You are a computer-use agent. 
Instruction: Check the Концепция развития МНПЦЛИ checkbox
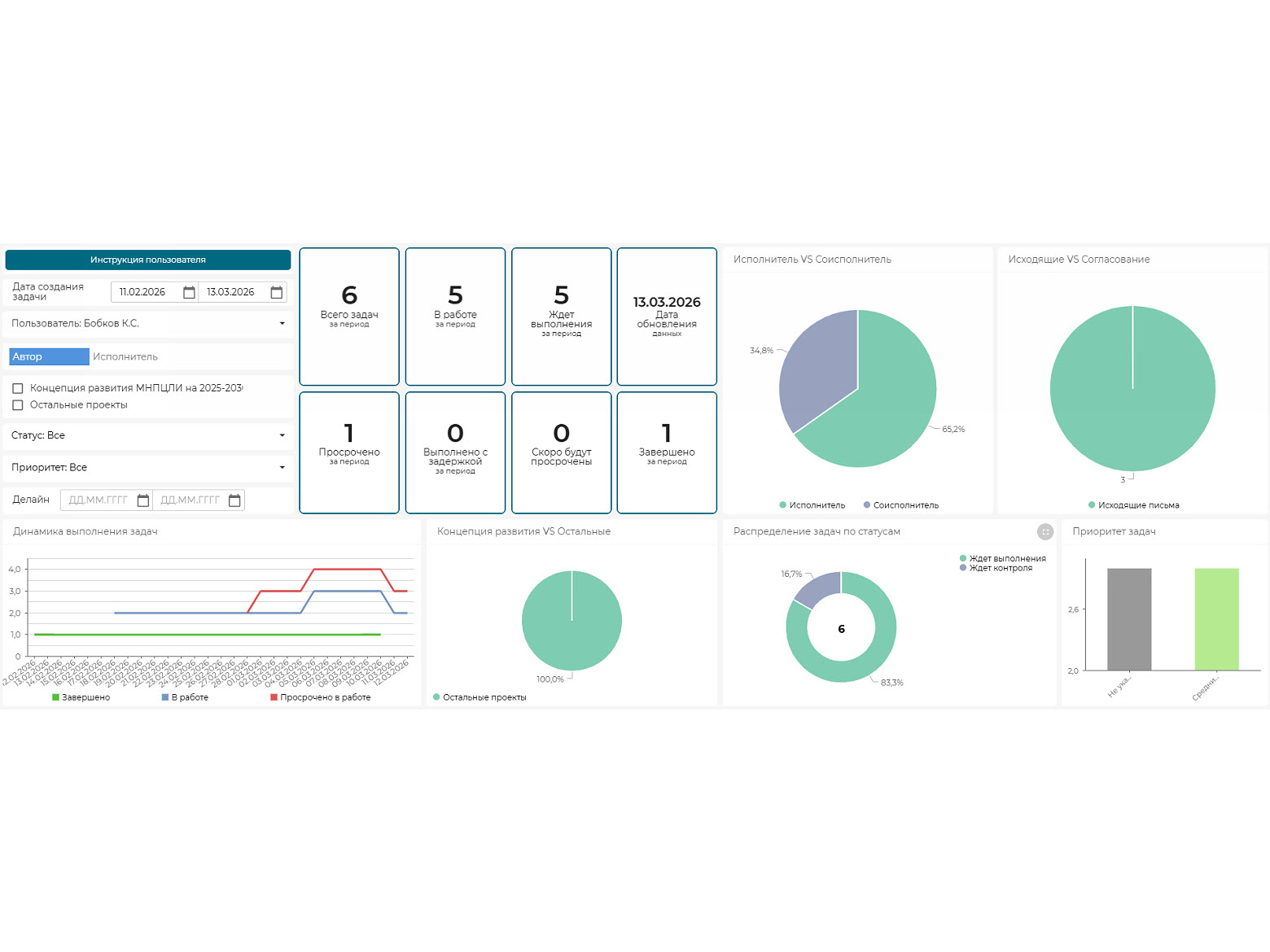(18, 389)
